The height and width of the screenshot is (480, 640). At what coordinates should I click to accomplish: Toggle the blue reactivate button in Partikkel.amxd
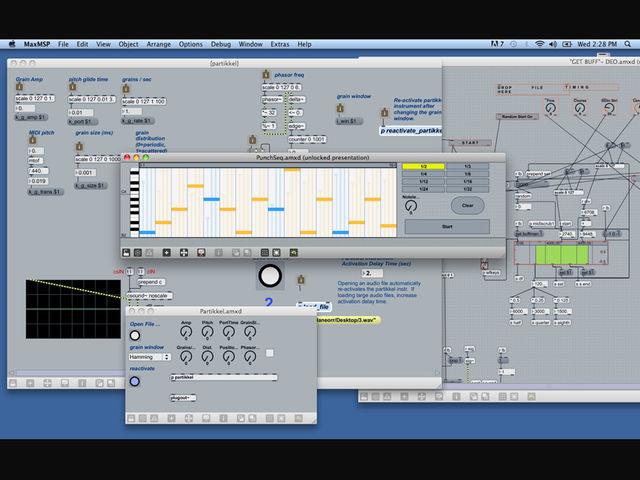[x=135, y=382]
